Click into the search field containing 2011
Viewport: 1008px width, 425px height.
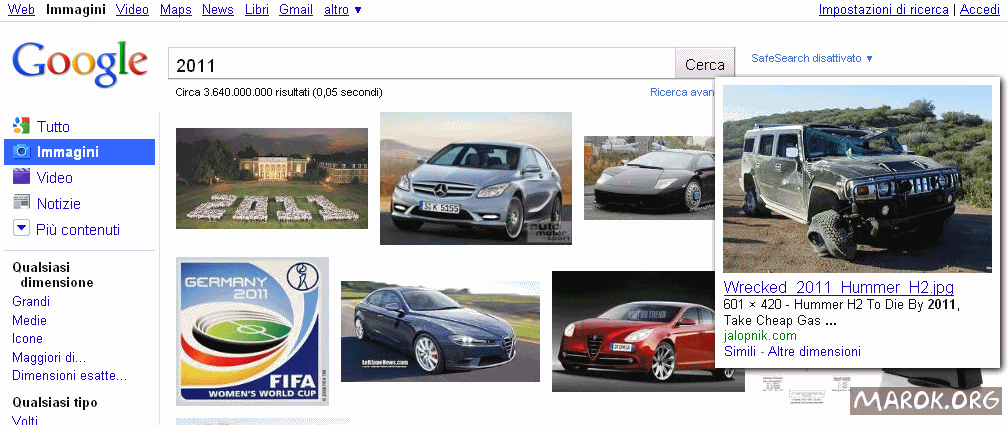(422, 64)
